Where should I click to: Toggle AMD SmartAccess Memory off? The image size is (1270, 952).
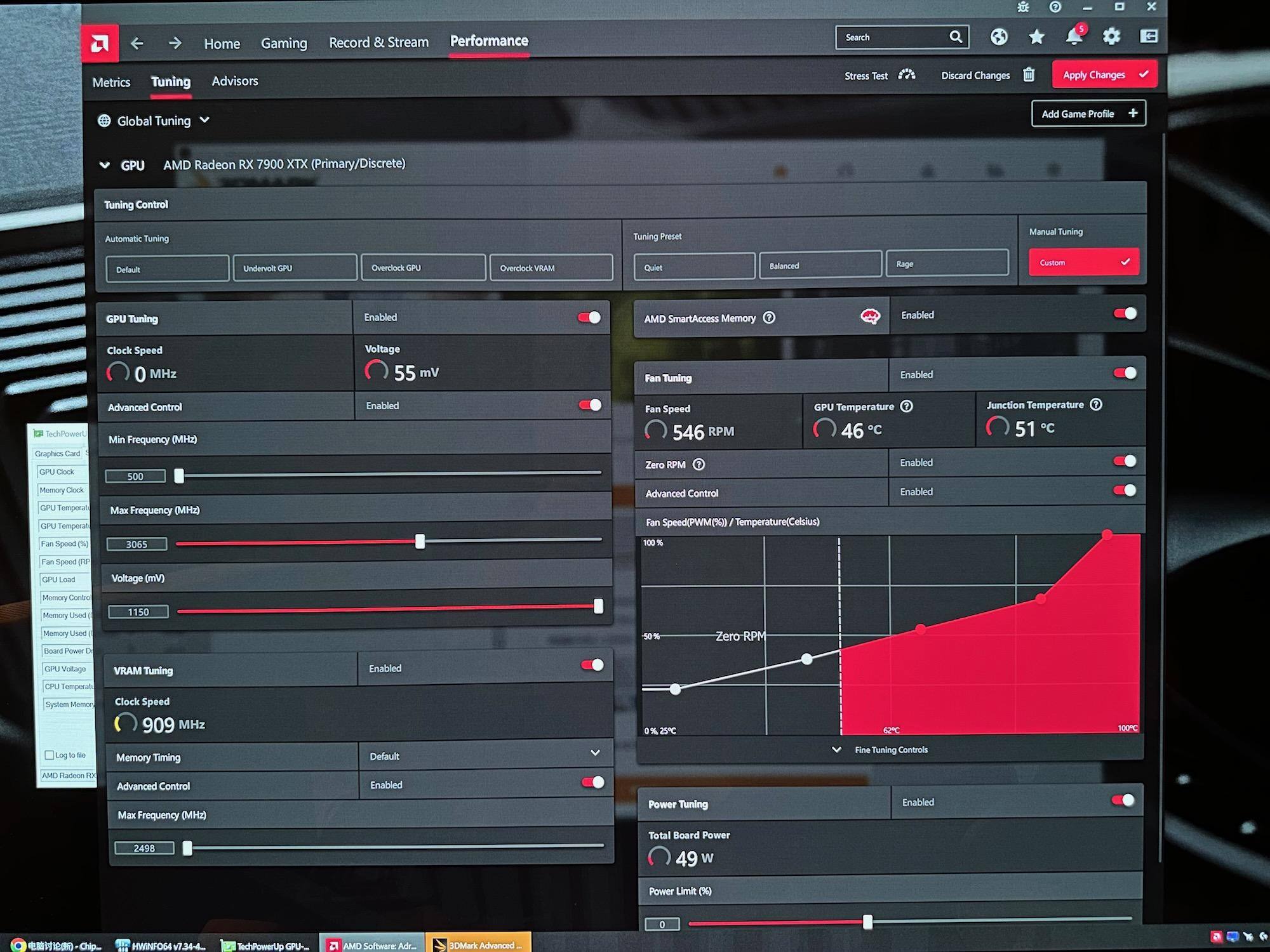pos(1125,314)
